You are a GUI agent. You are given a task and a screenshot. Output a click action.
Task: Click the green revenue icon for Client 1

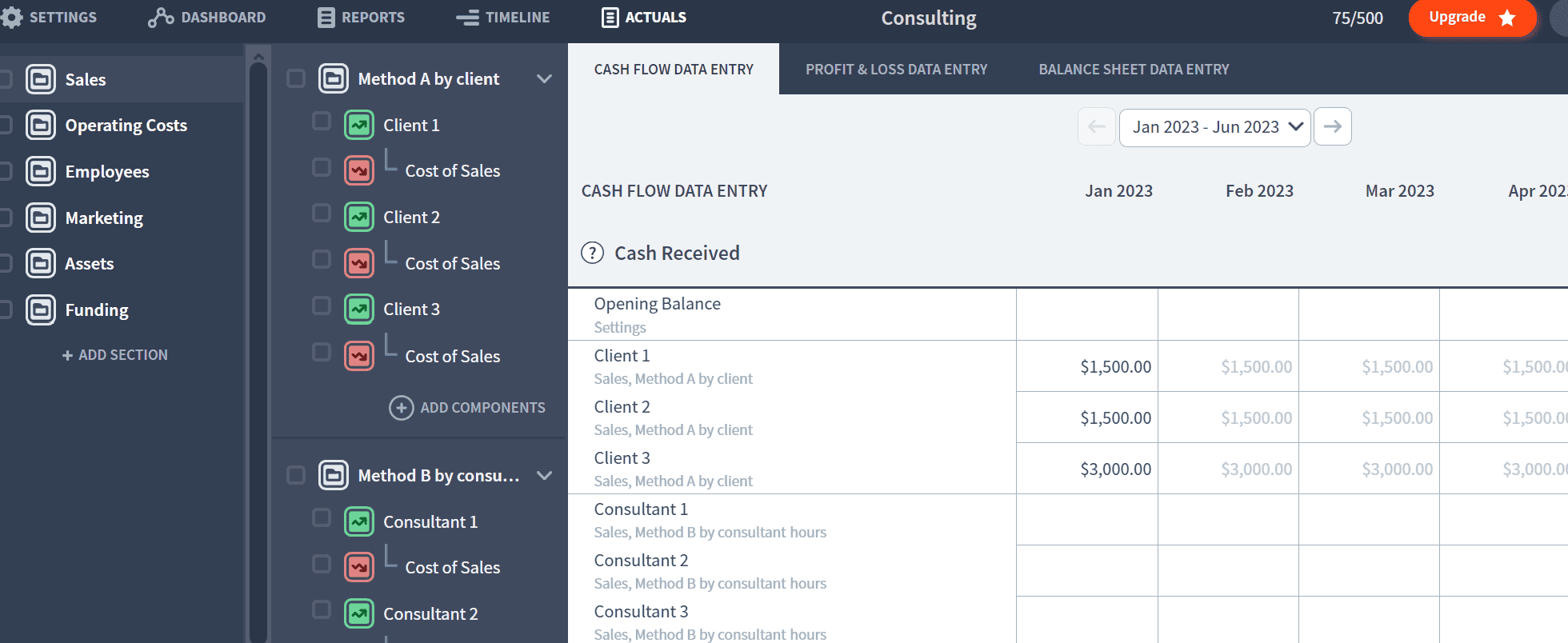pos(359,125)
